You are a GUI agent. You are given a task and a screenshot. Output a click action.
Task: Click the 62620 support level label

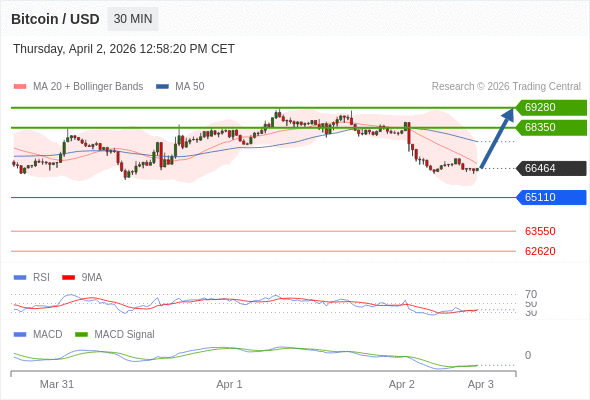tap(540, 251)
